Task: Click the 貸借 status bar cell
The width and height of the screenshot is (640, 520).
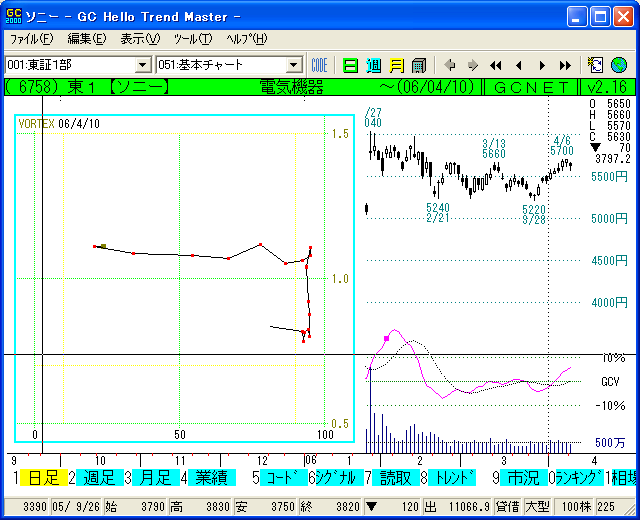Action: coord(507,507)
